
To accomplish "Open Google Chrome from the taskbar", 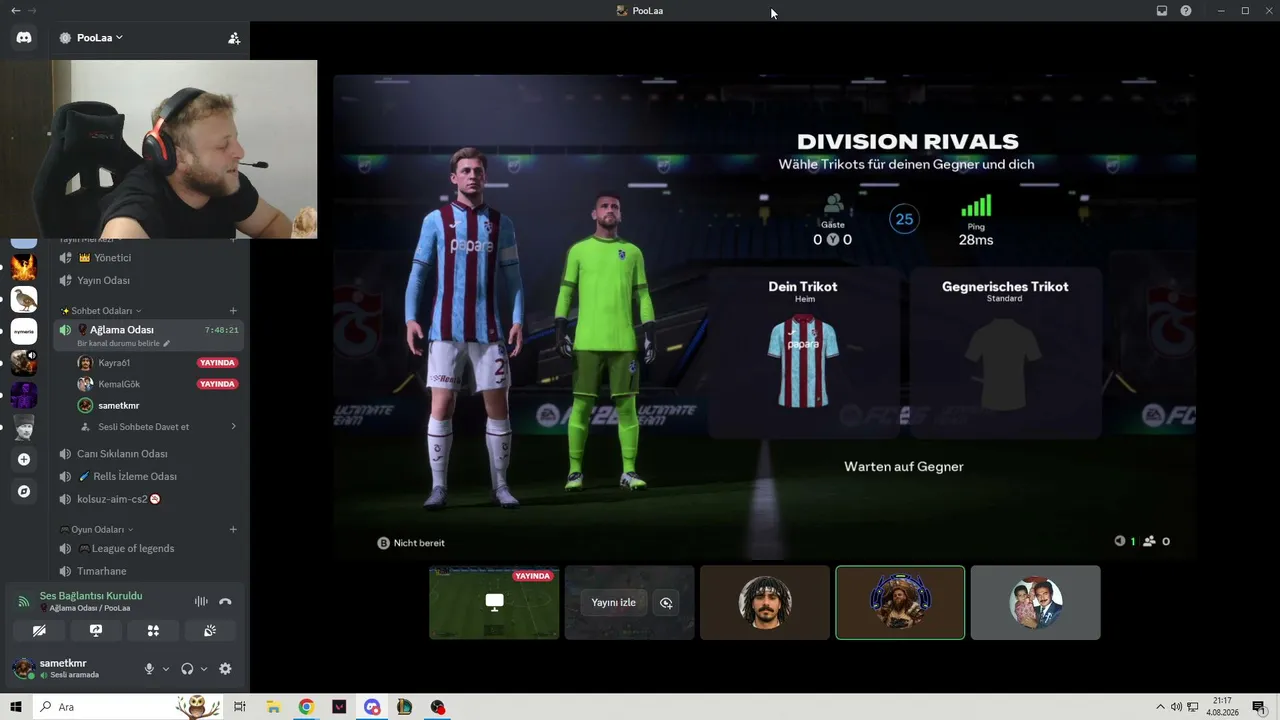I will tap(306, 707).
